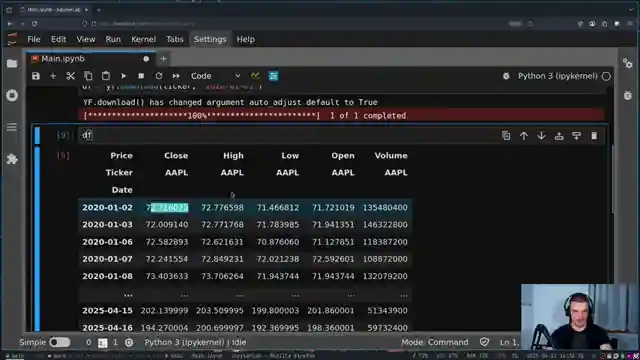Run the selected cell
Viewport: 640px width, 360px height.
[123, 76]
